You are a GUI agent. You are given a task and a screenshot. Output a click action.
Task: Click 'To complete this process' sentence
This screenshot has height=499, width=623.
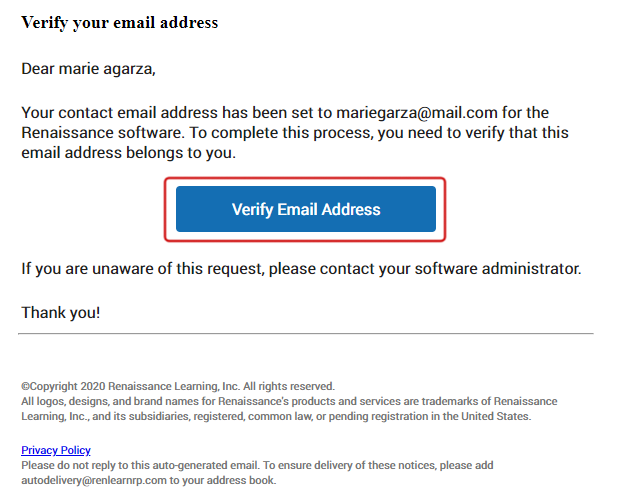tap(282, 133)
